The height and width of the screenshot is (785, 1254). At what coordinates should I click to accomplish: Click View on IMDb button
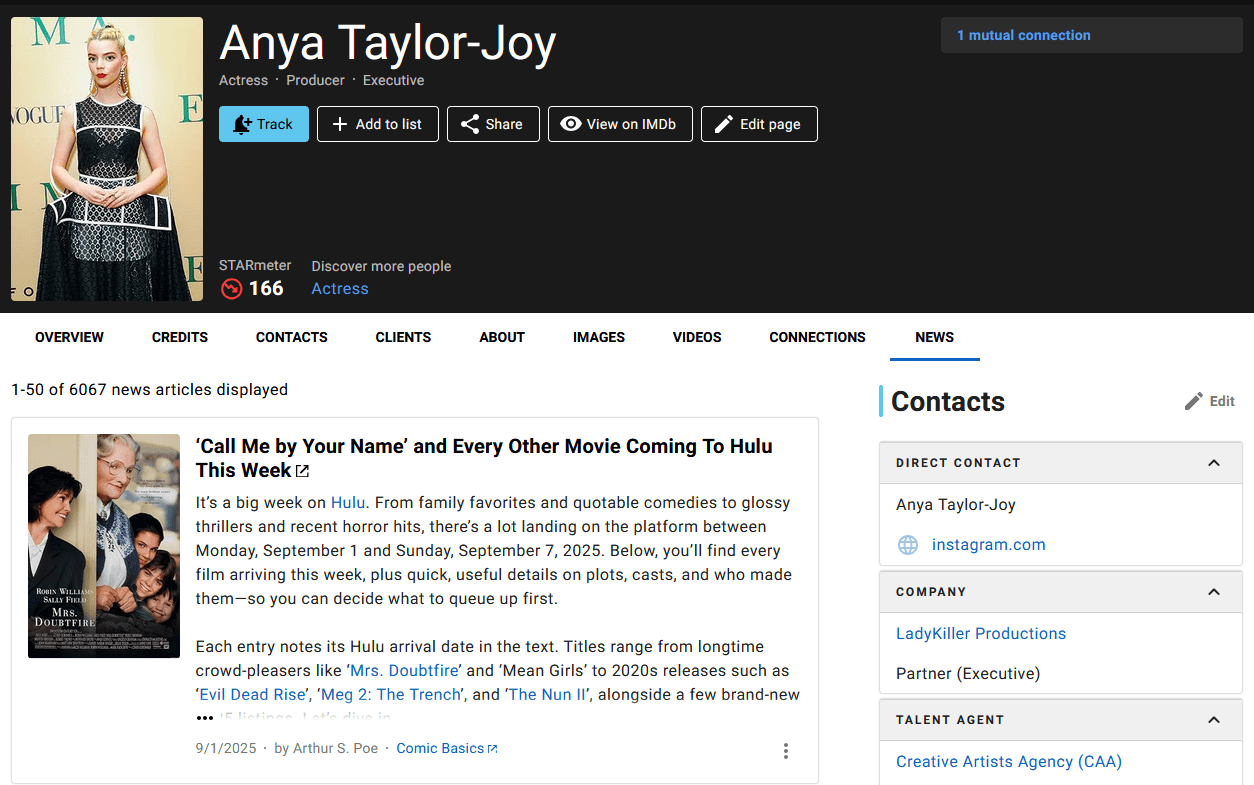pos(619,124)
